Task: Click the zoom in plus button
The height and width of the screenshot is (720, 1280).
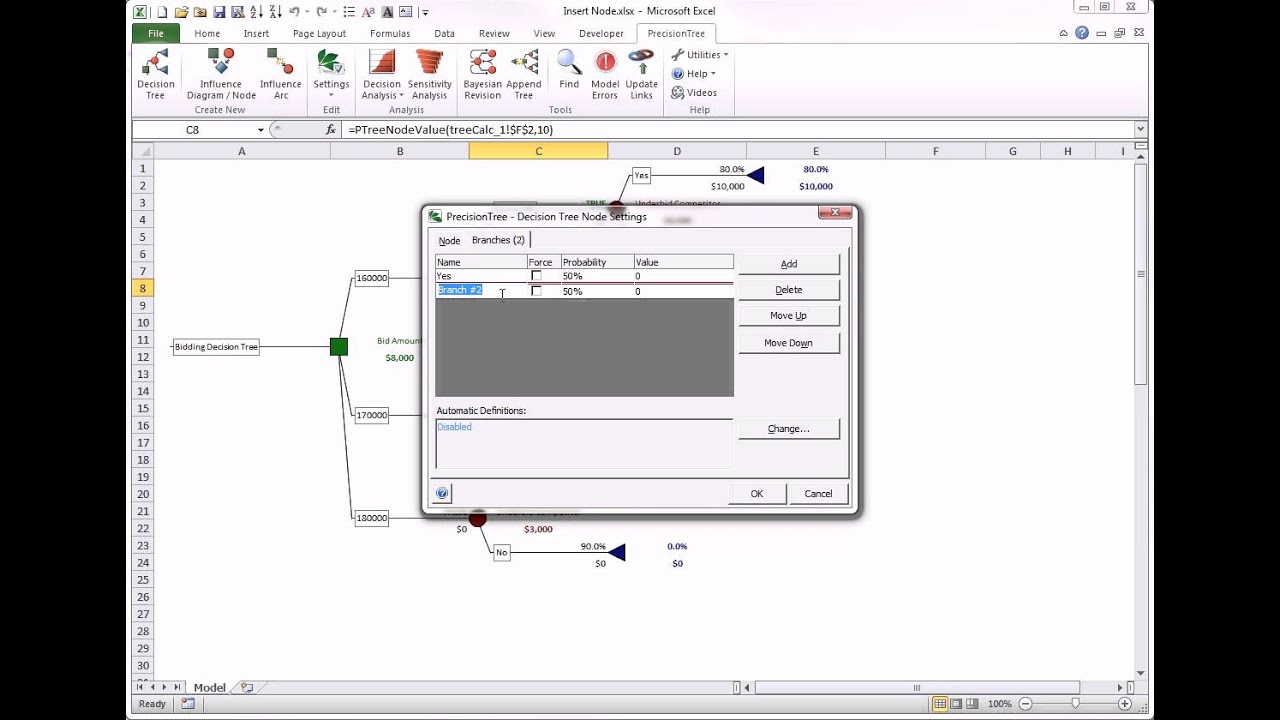Action: [x=1126, y=704]
